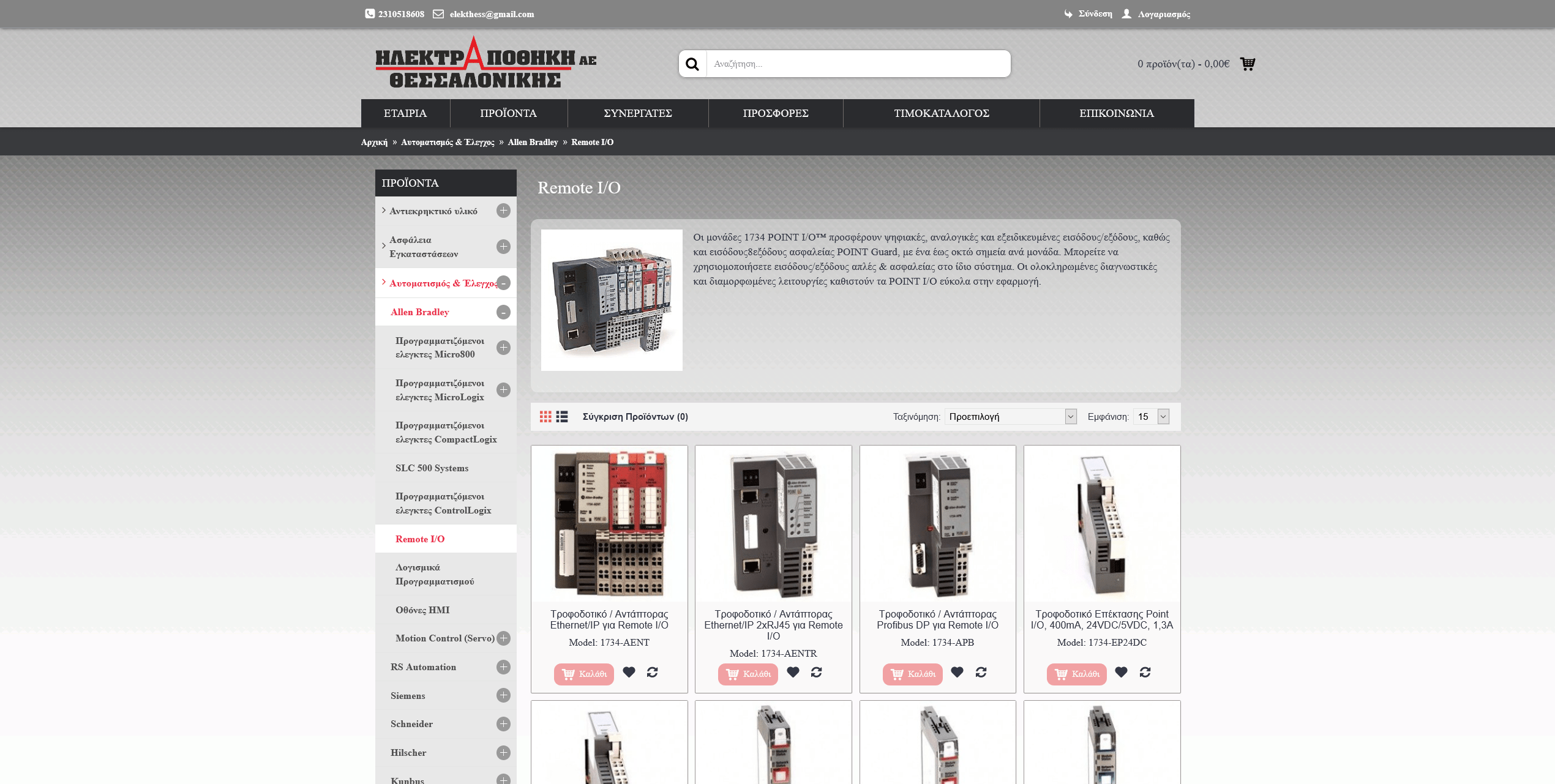Screen dimensions: 1555x784
Task: Click the magnifier search icon
Action: pos(692,64)
